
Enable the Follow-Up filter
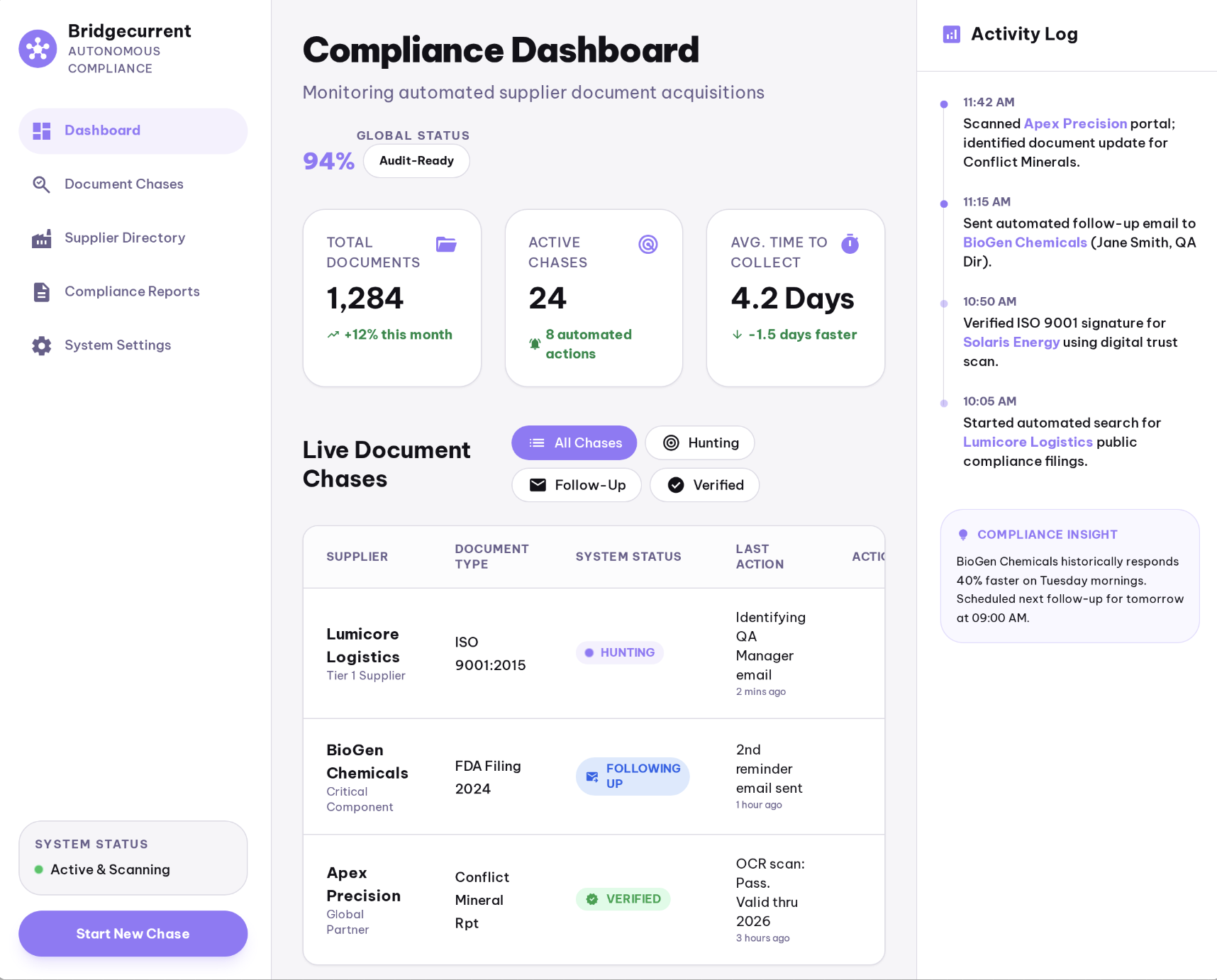point(576,485)
